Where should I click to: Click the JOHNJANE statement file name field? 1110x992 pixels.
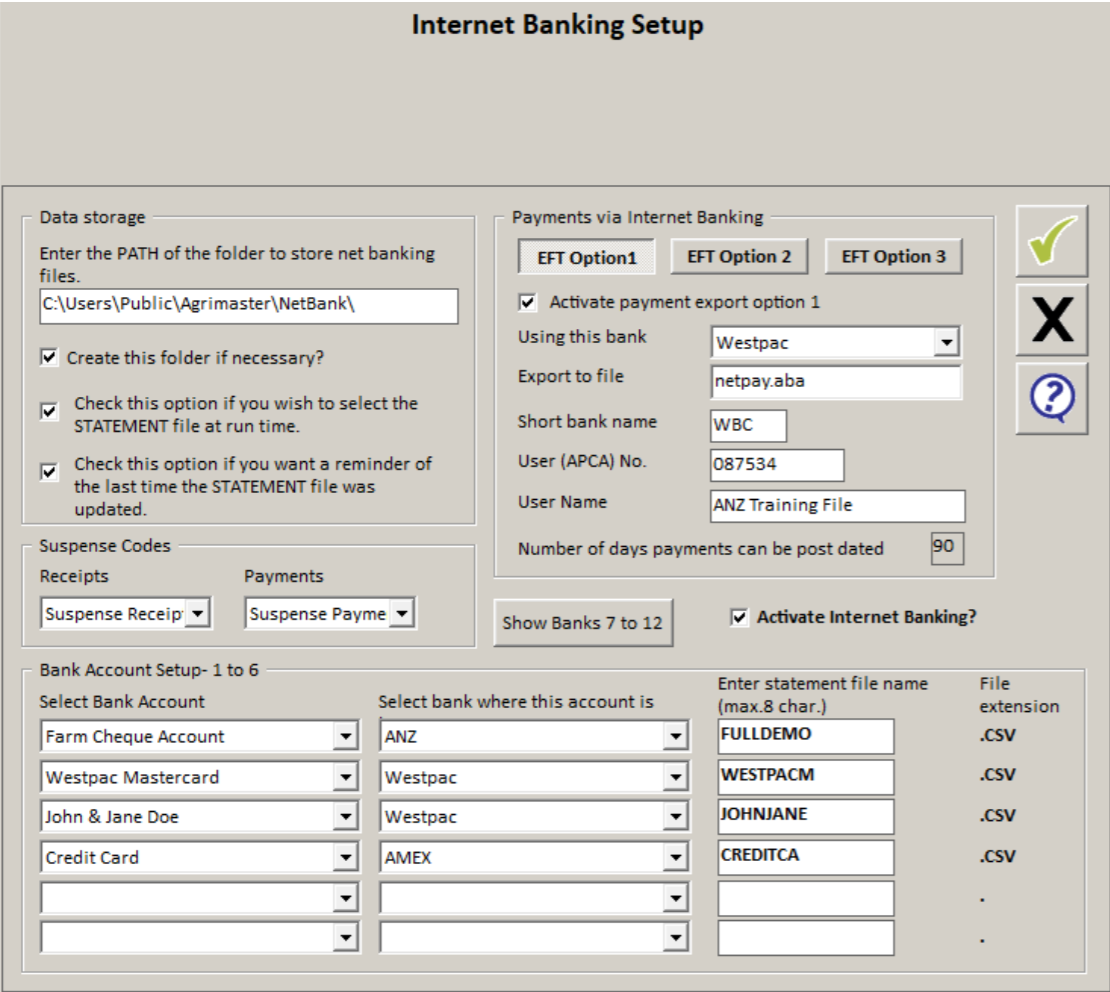click(x=806, y=816)
